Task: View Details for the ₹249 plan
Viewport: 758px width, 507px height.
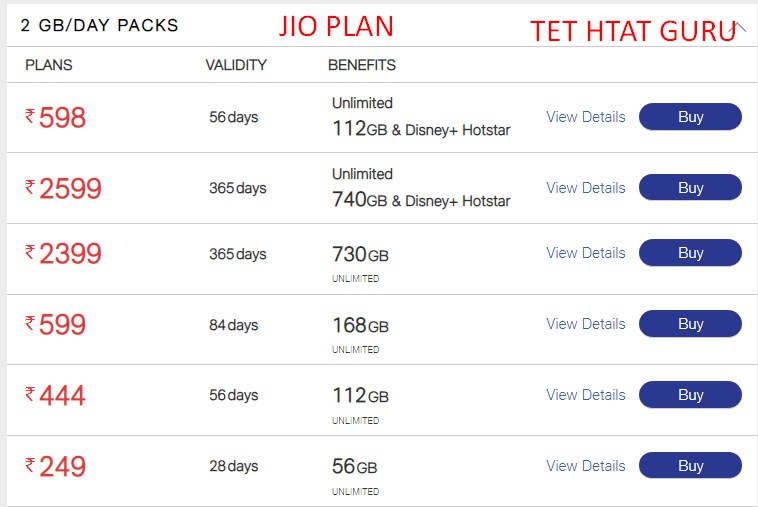Action: [x=586, y=465]
